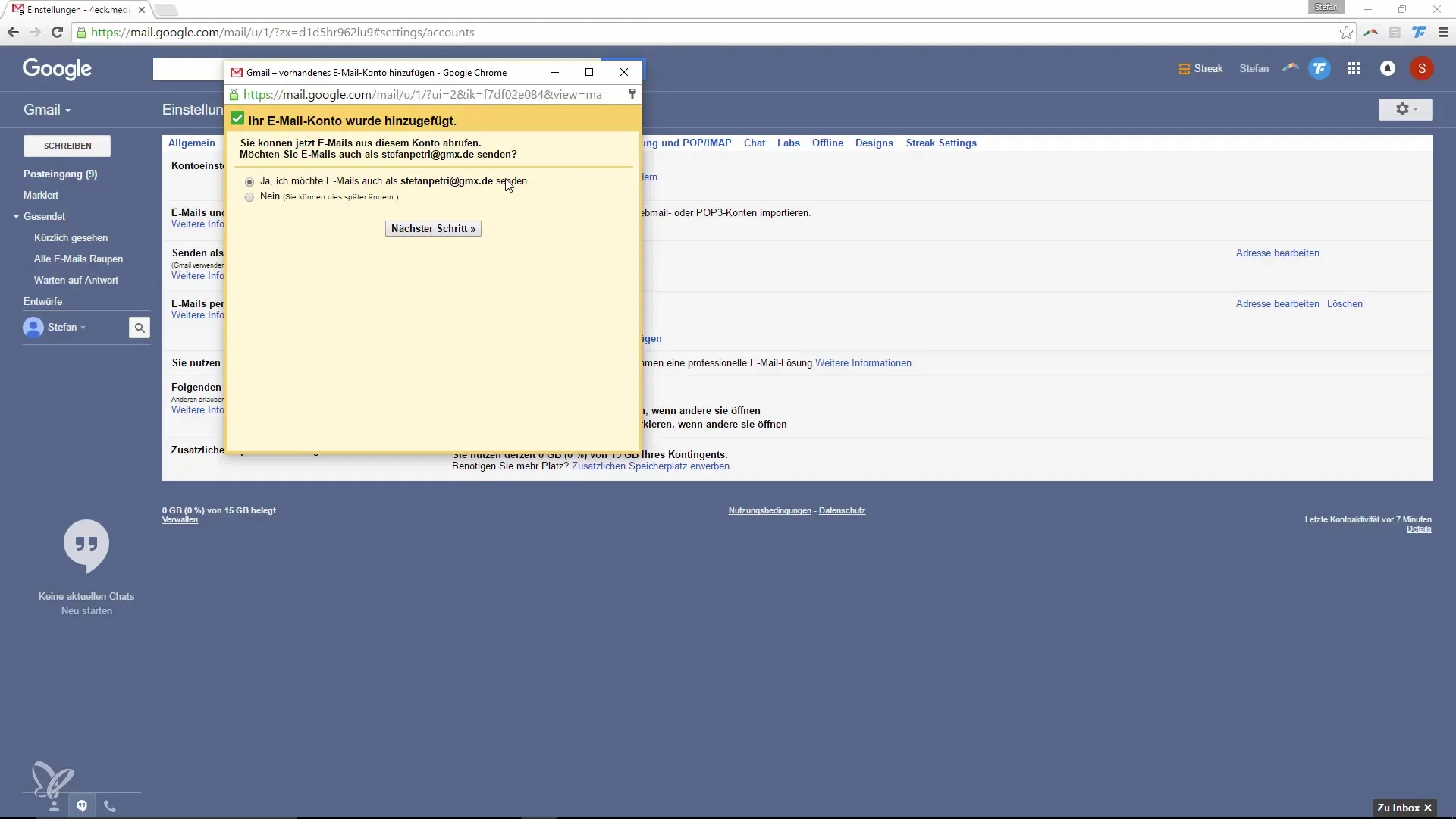Open the Streak Settings tab
Image resolution: width=1456 pixels, height=819 pixels.
(941, 143)
